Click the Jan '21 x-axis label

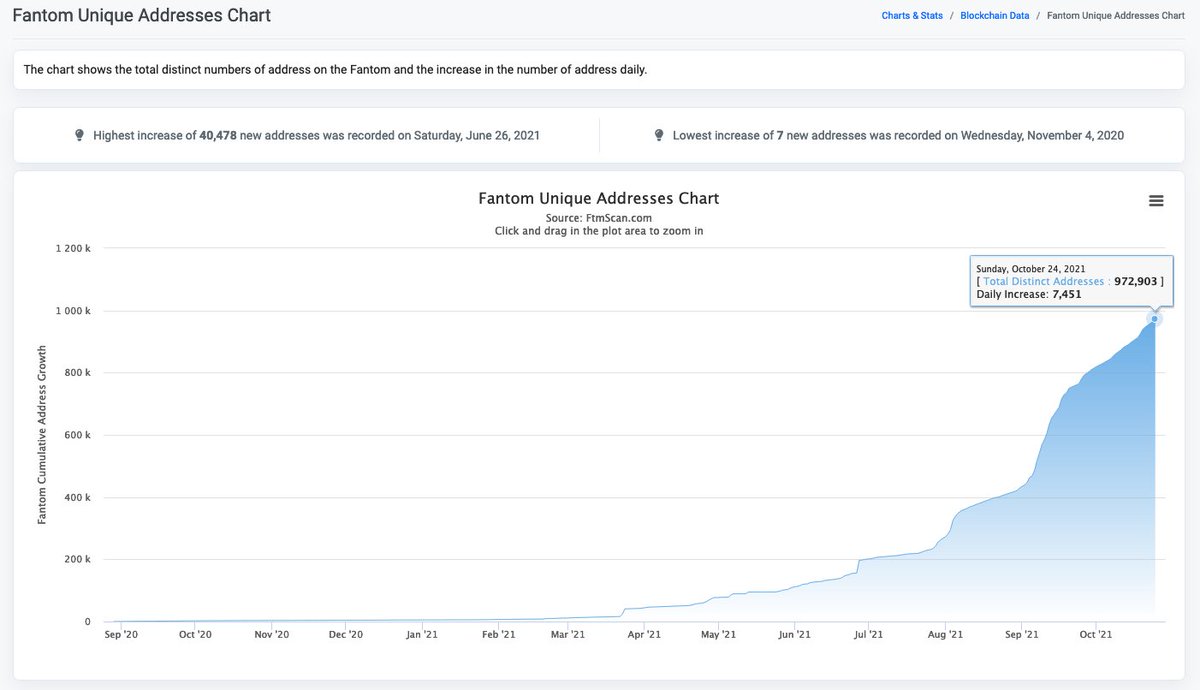(422, 634)
